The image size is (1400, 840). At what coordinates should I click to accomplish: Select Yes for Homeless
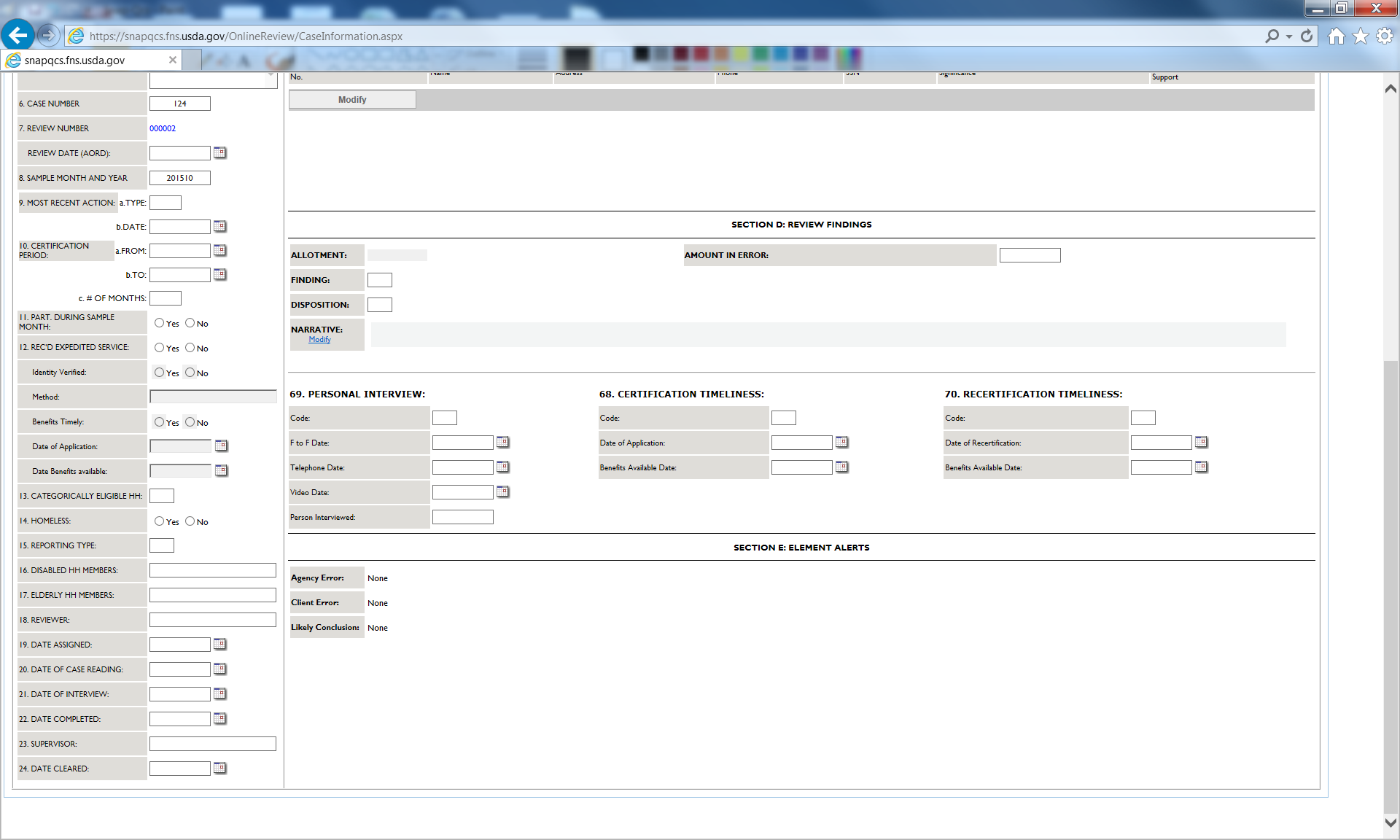click(159, 521)
